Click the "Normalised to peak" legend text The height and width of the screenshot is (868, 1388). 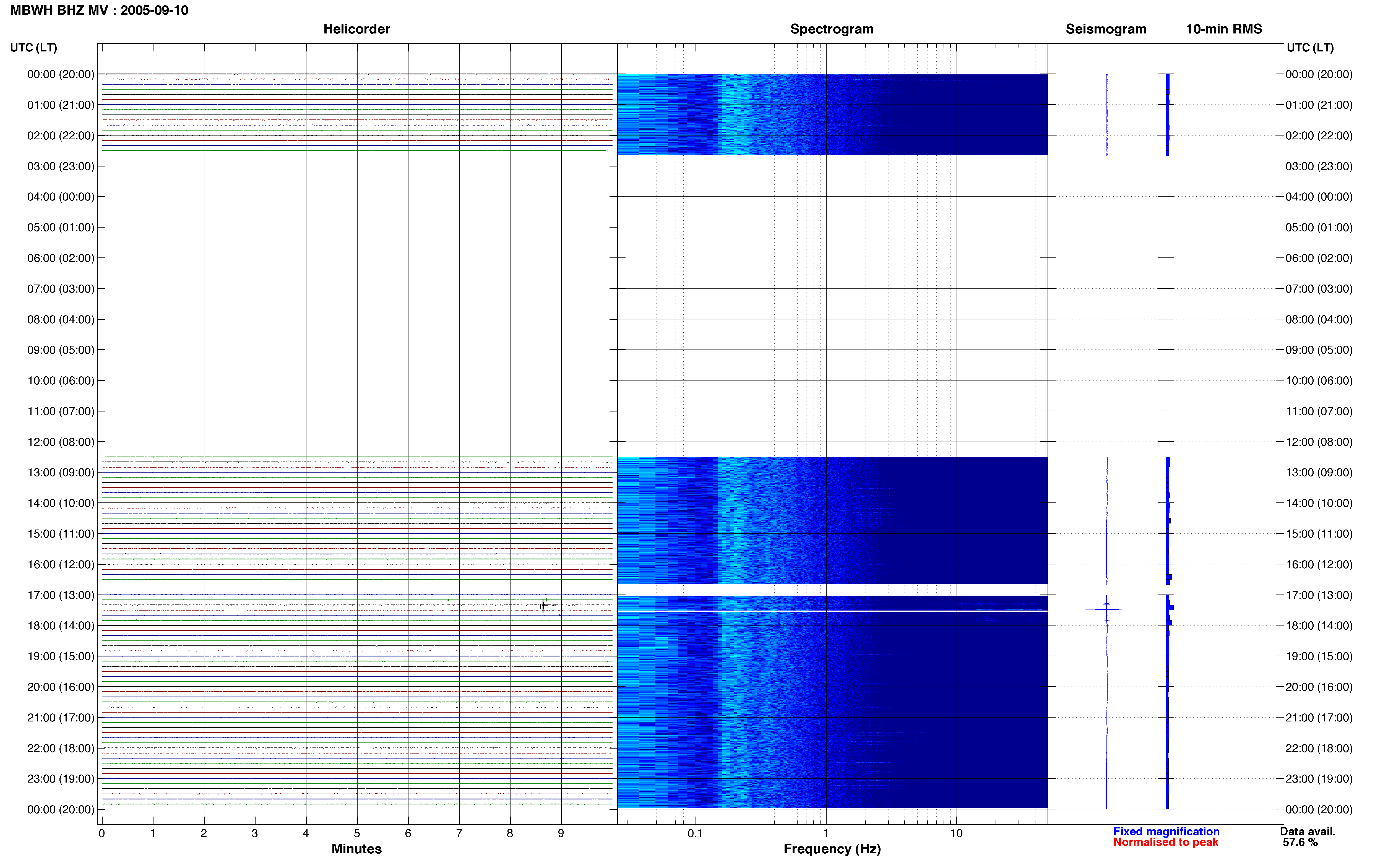(x=1165, y=842)
